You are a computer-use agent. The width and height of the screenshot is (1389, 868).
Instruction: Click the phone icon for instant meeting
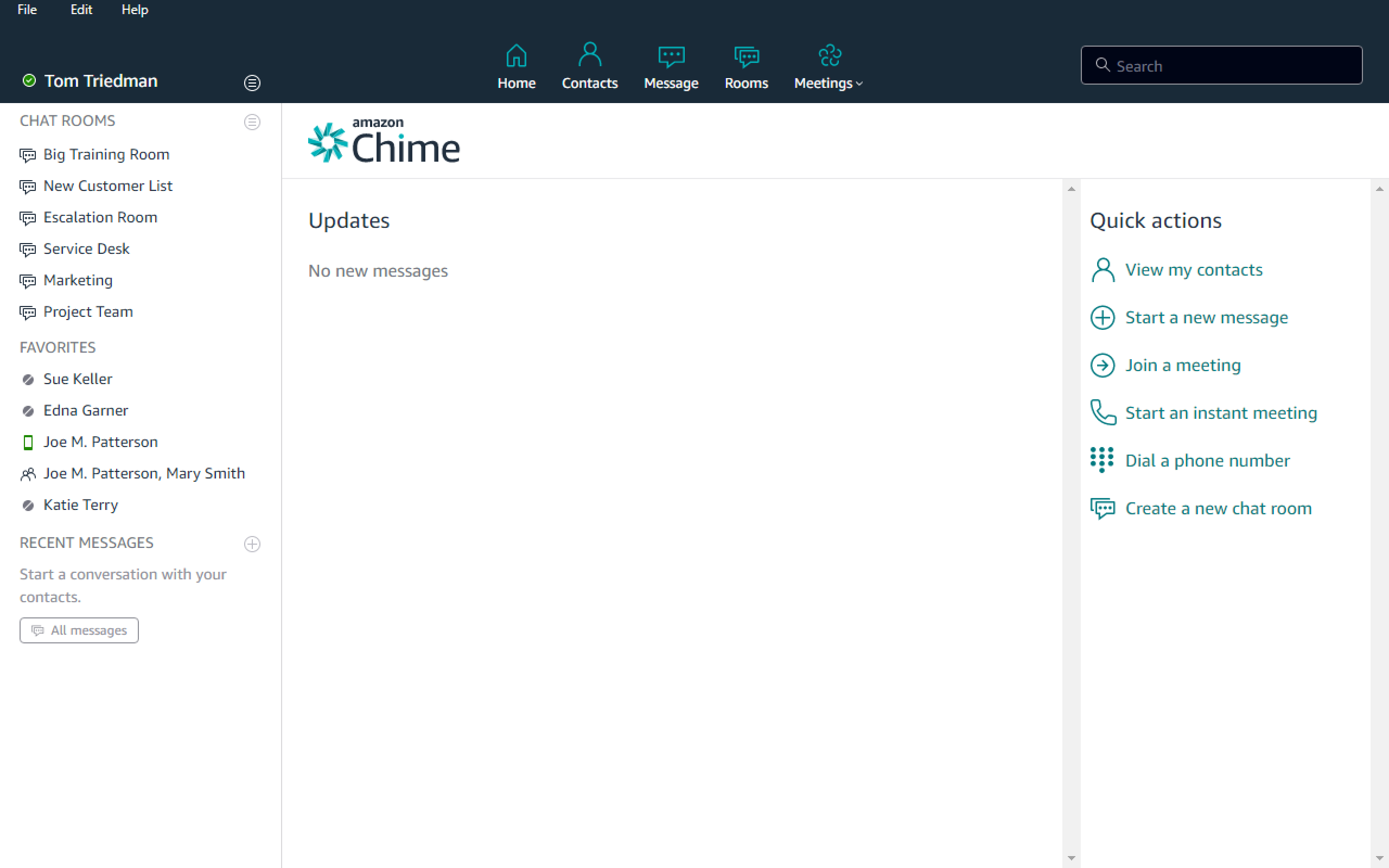tap(1103, 412)
